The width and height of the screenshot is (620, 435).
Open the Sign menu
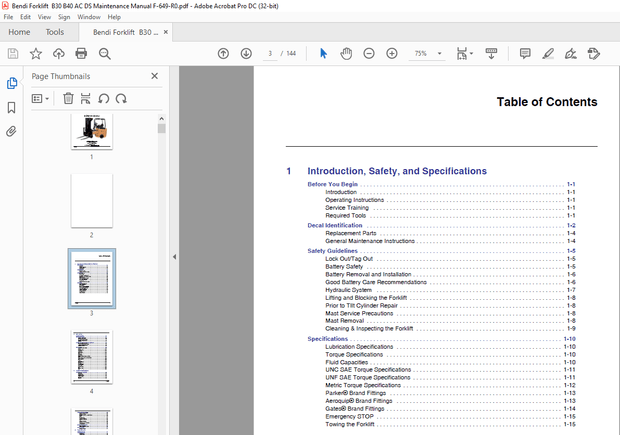tap(64, 17)
